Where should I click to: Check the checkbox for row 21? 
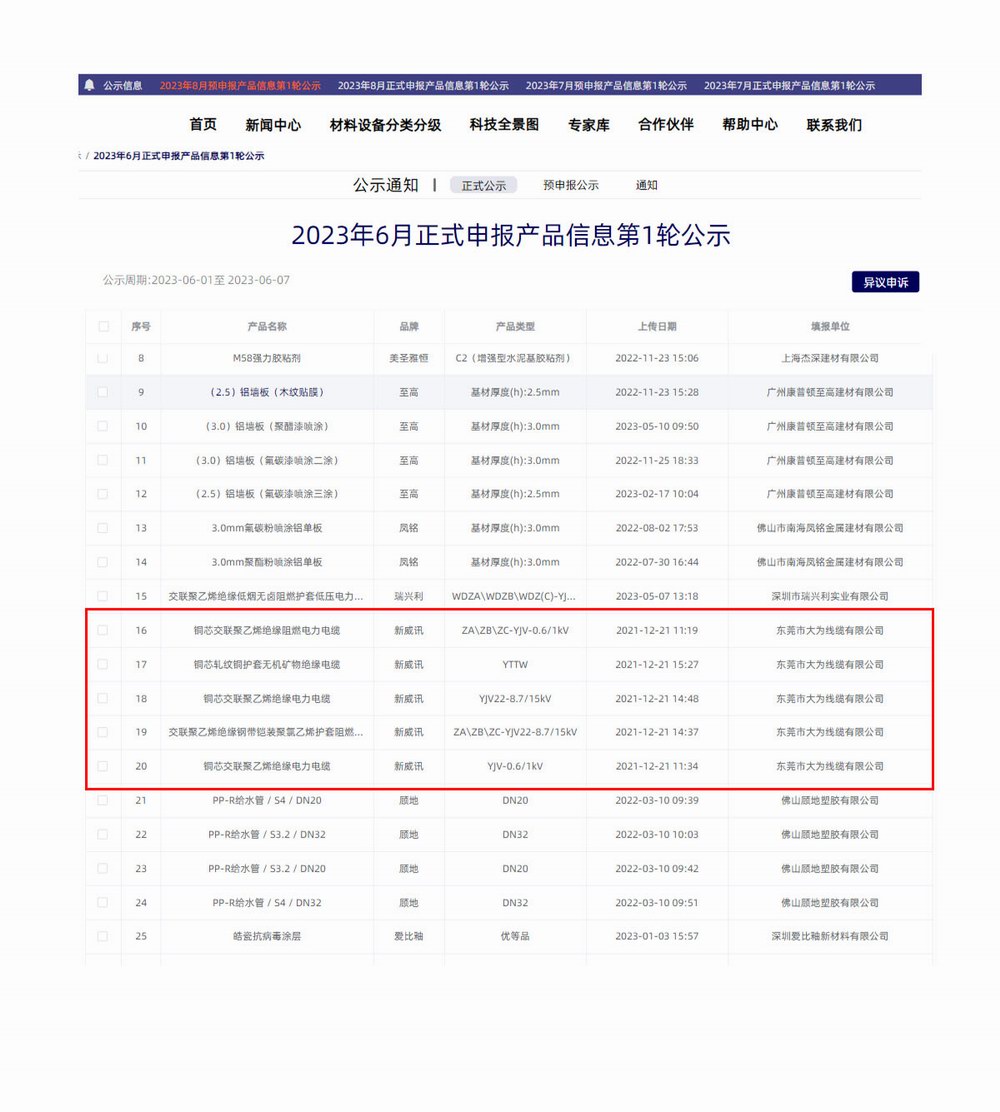[103, 800]
